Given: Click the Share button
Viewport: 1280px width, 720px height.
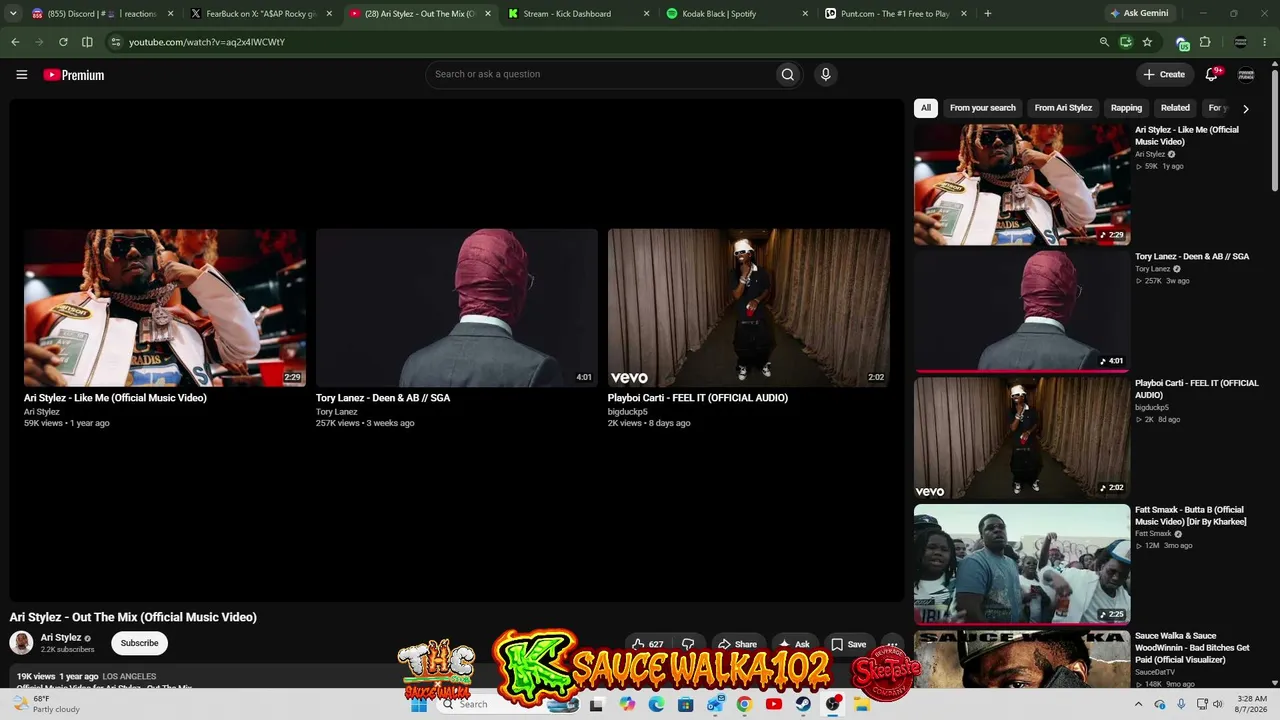Looking at the screenshot, I should tap(738, 645).
